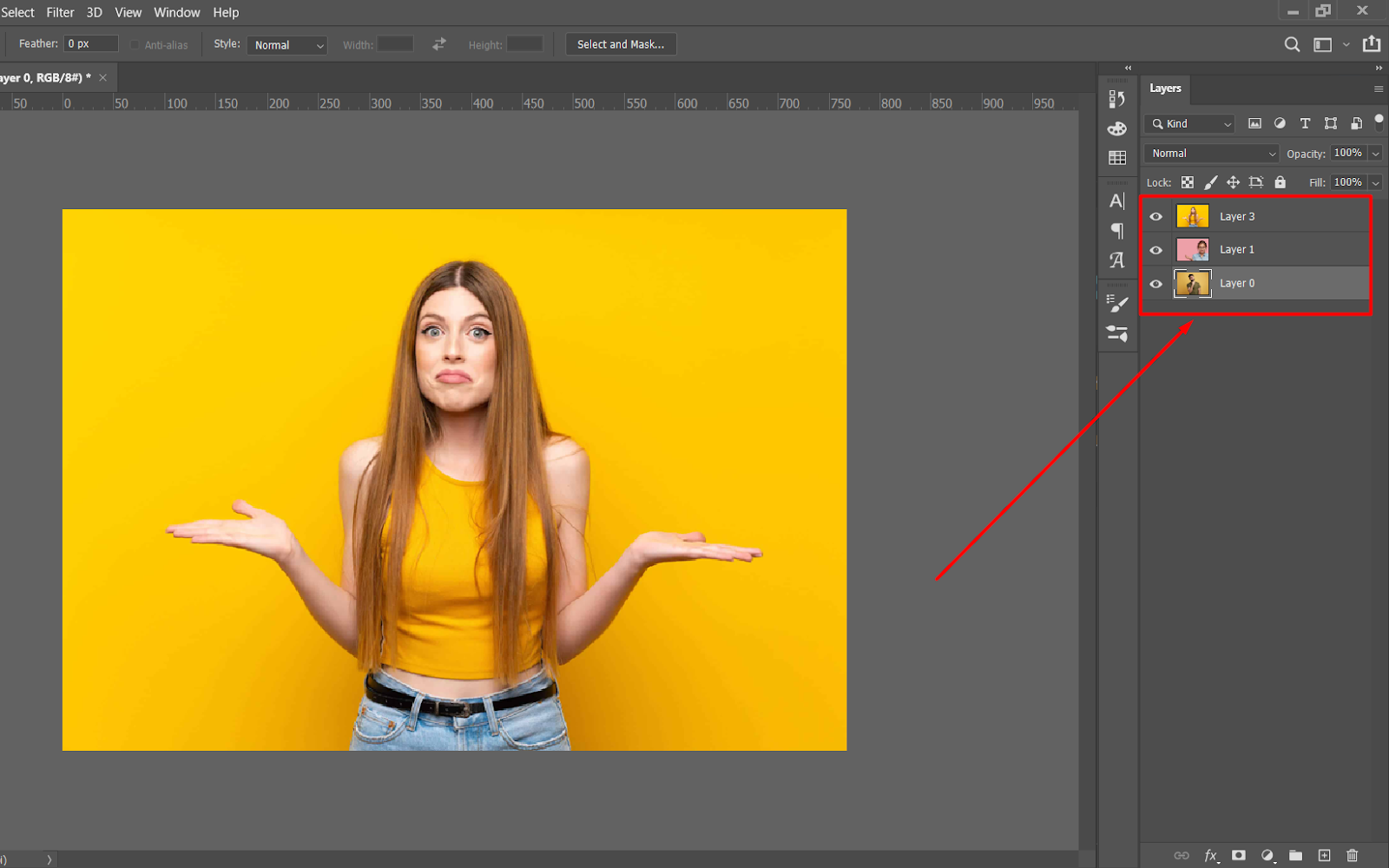Open the Paragraph panel icon
Image resolution: width=1389 pixels, height=868 pixels.
click(x=1117, y=231)
